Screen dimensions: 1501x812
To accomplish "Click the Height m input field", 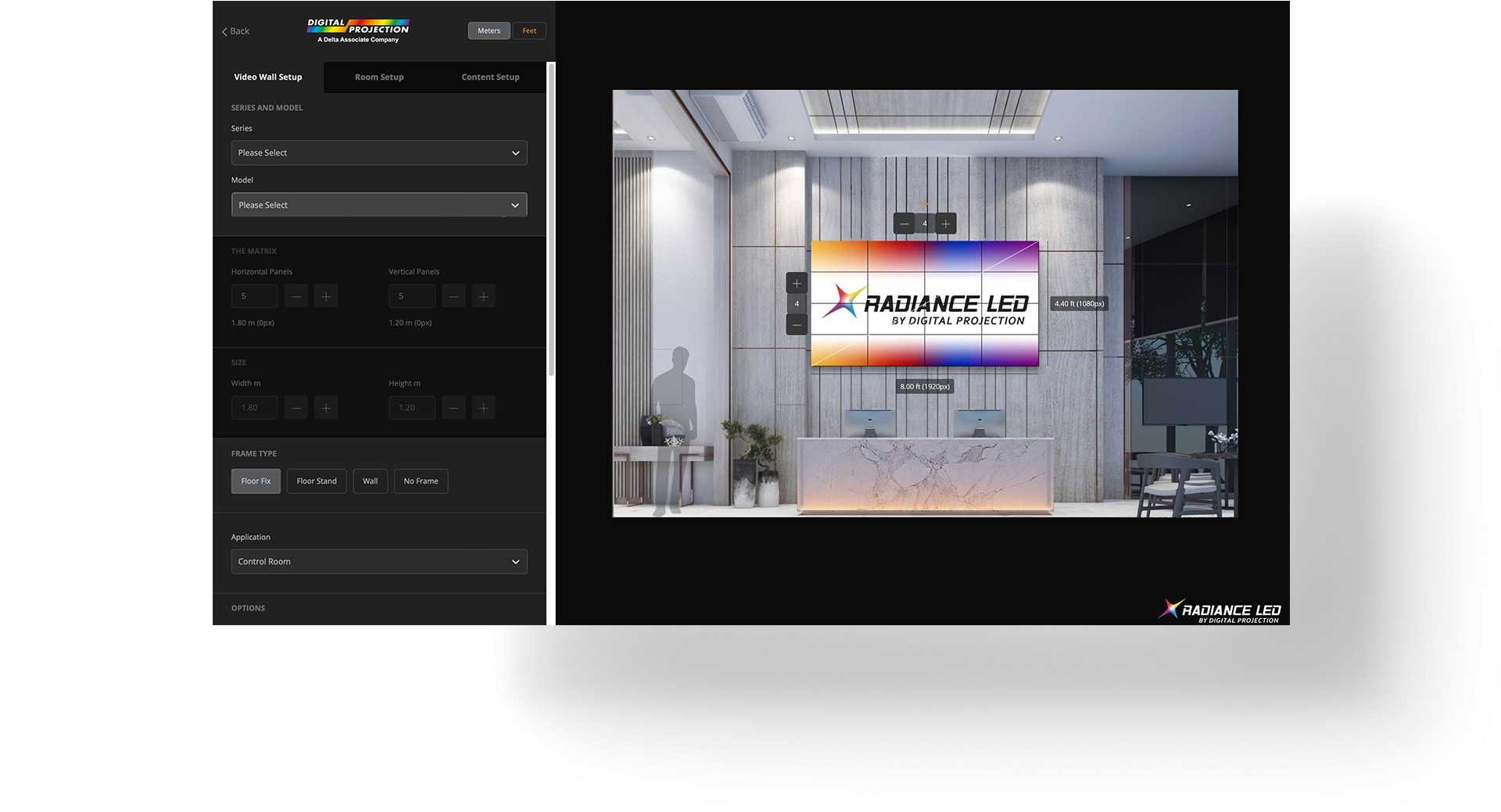I will [412, 407].
